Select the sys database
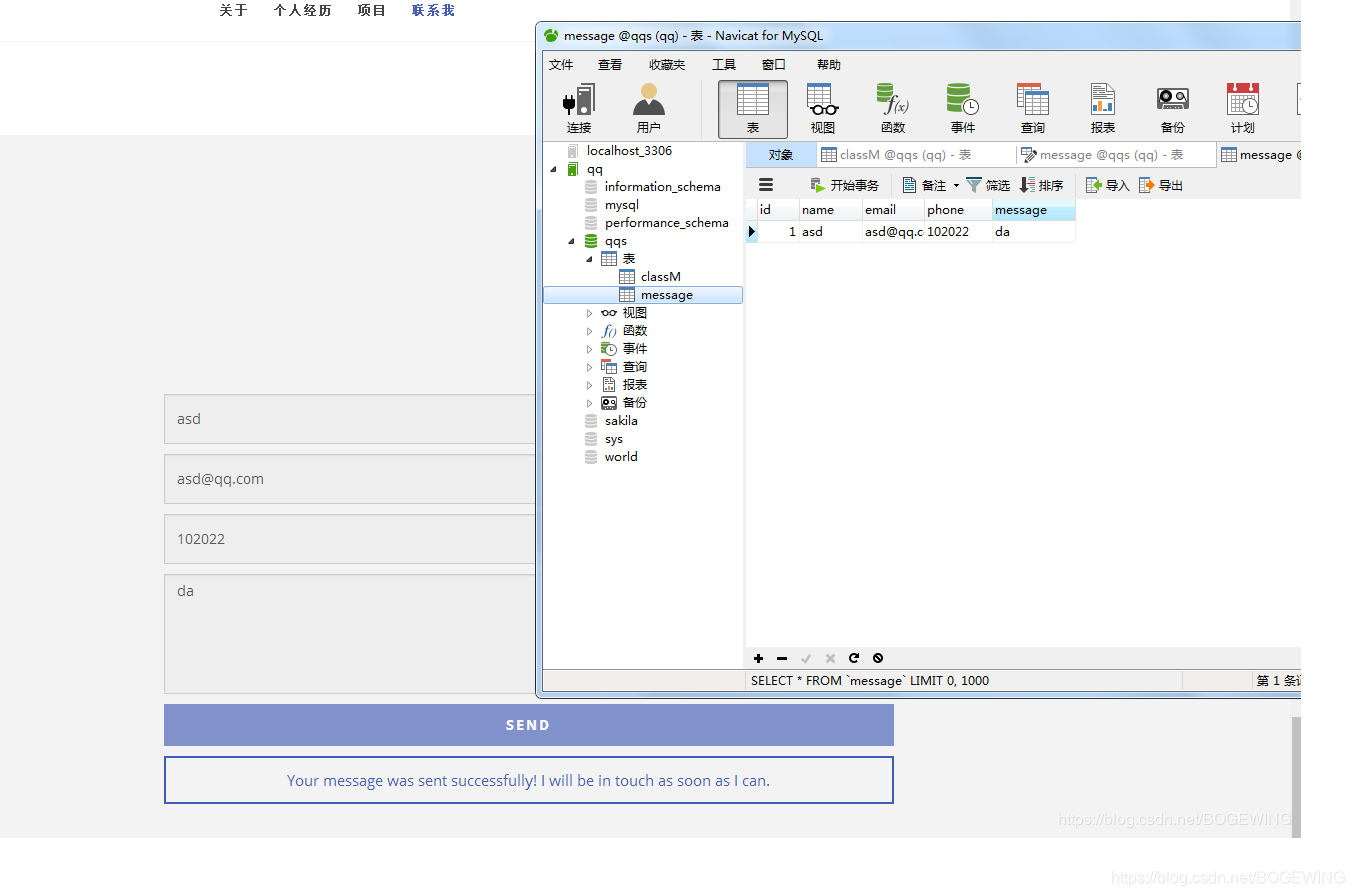 coord(613,439)
